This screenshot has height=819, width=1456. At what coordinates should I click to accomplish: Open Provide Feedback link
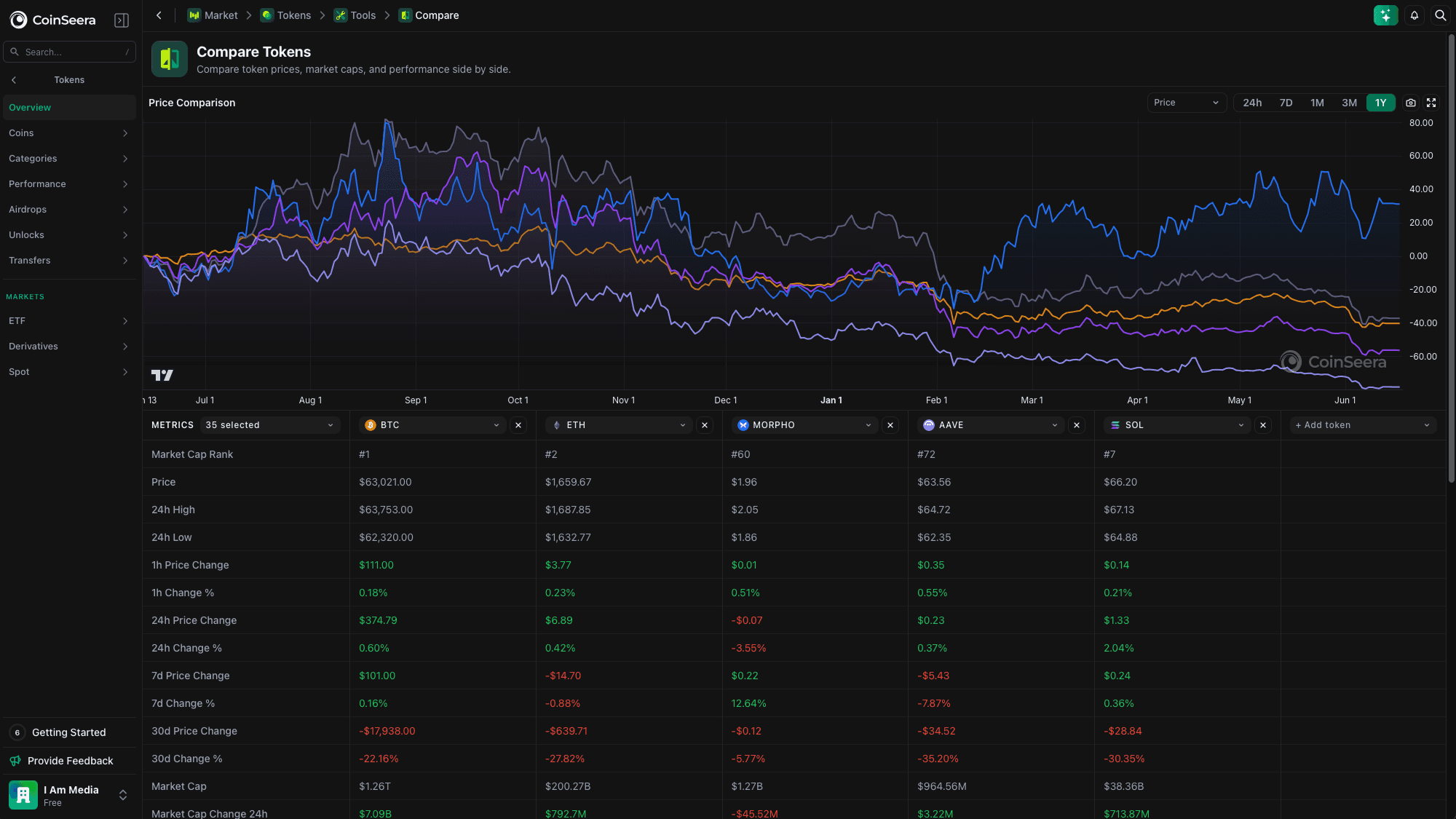click(69, 761)
